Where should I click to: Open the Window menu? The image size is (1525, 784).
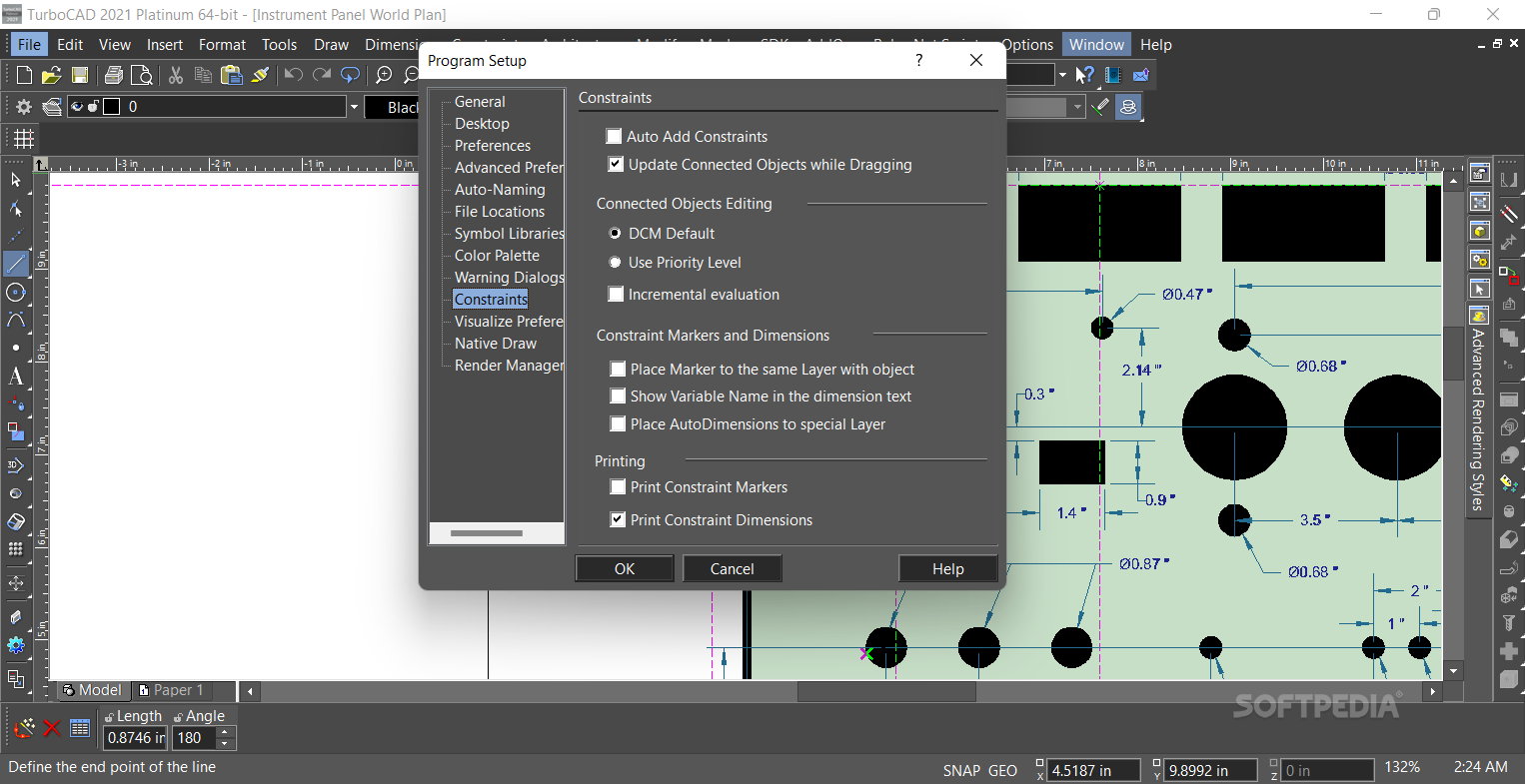pos(1096,44)
